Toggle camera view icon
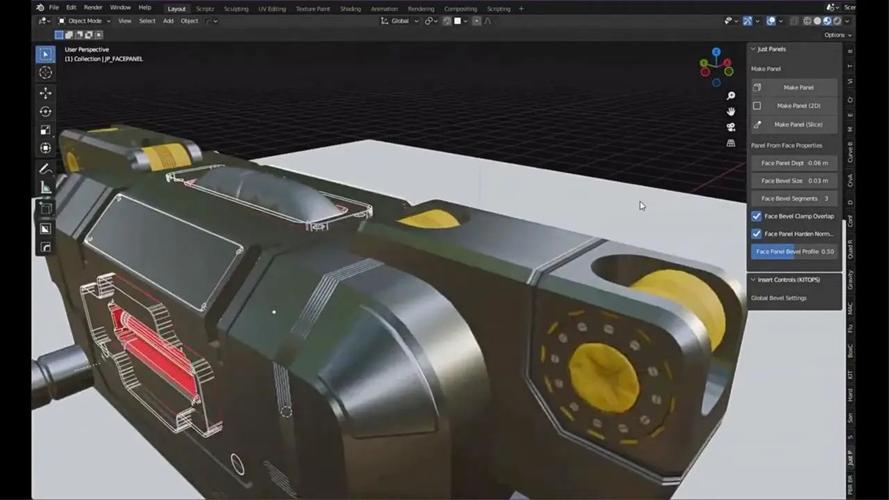The image size is (889, 500). [731, 127]
